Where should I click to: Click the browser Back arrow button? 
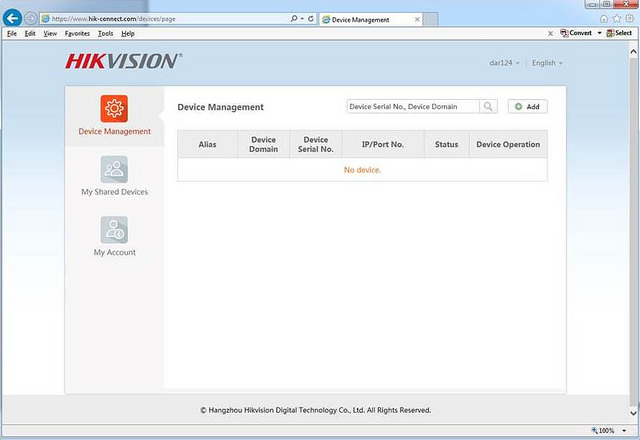coord(12,18)
